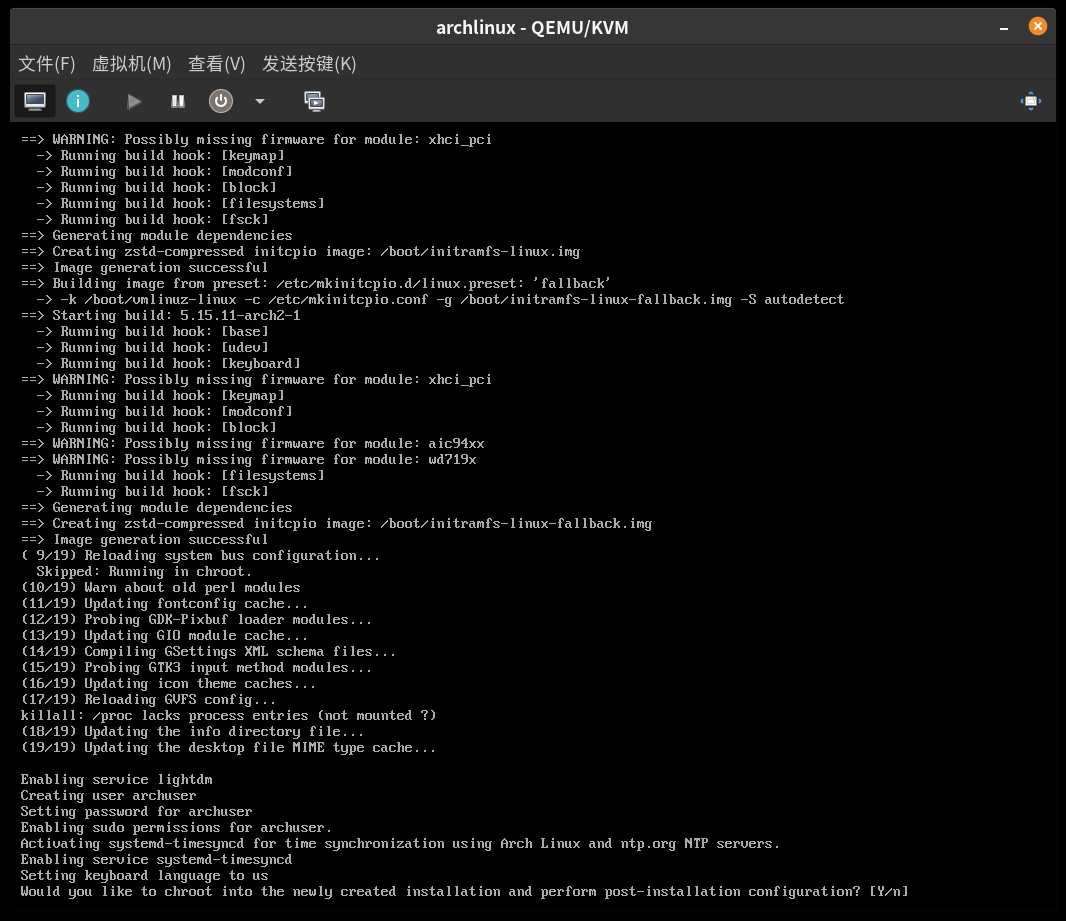This screenshot has width=1066, height=921.
Task: Show the graphical console view
Action: 35,101
